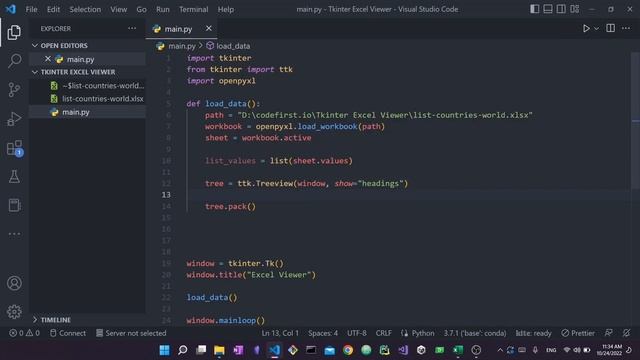Select main.py in the folder tree
Image resolution: width=640 pixels, height=360 pixels.
[87, 112]
